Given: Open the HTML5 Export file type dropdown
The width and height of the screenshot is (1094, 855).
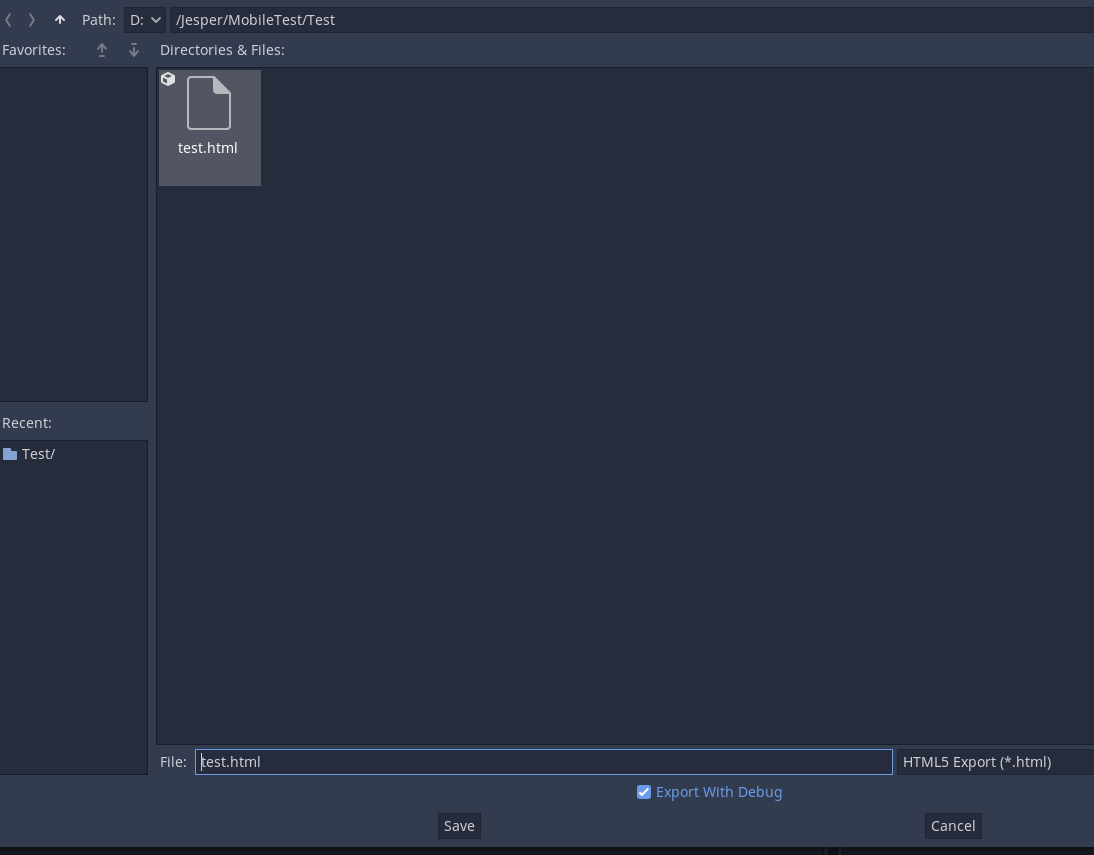Looking at the screenshot, I should coord(994,761).
